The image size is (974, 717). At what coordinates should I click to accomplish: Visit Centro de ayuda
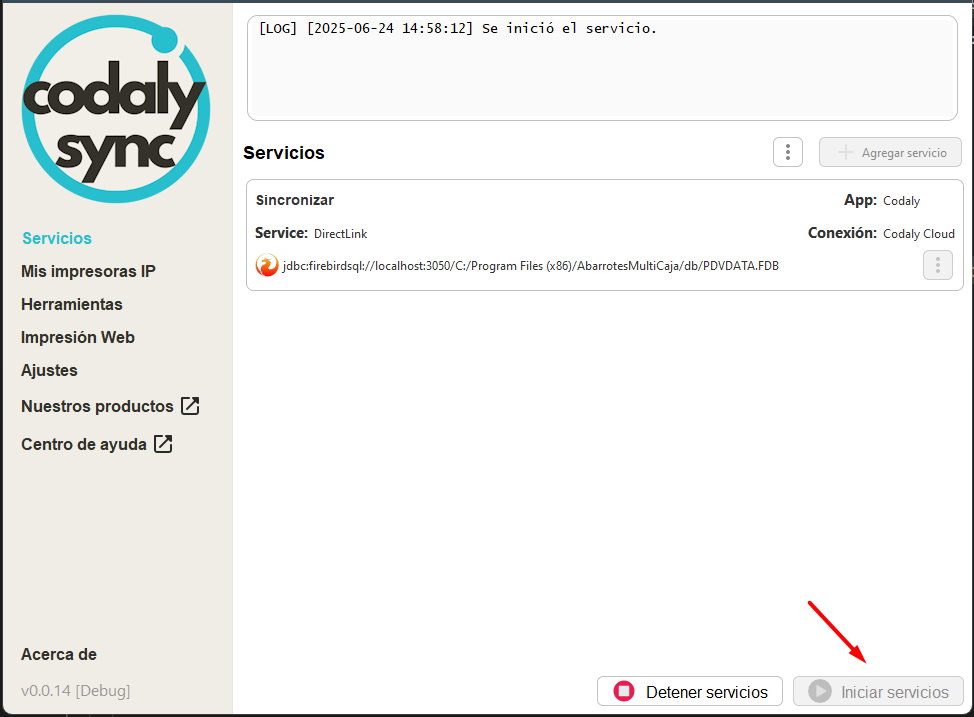[x=84, y=444]
